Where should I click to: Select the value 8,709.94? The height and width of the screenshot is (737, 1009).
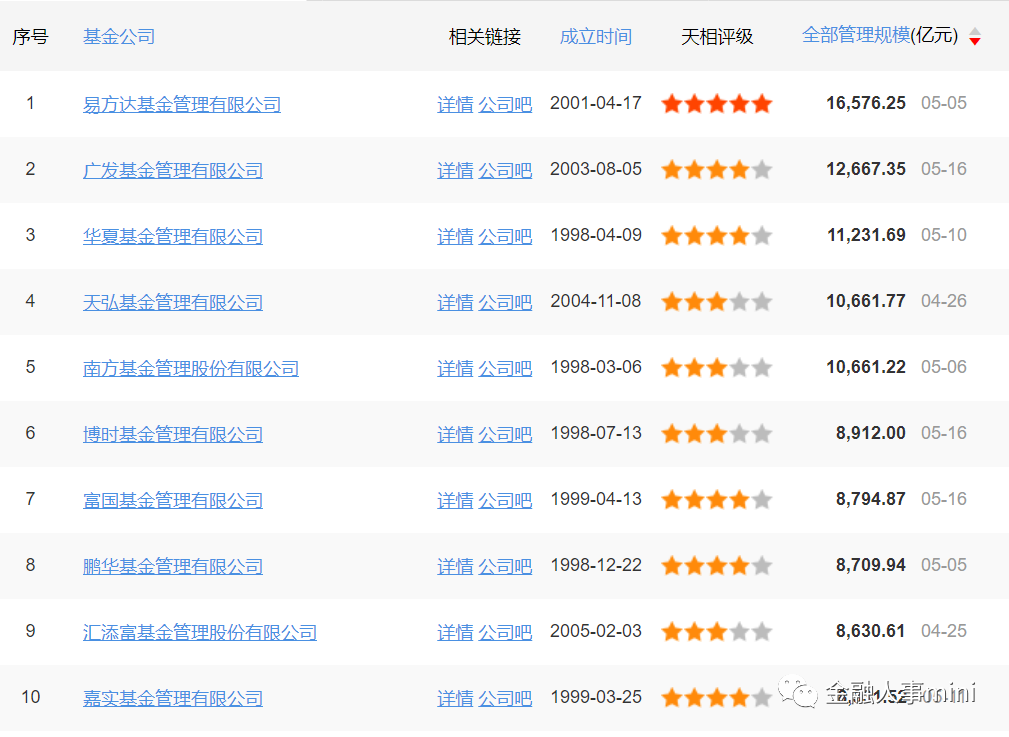point(871,565)
